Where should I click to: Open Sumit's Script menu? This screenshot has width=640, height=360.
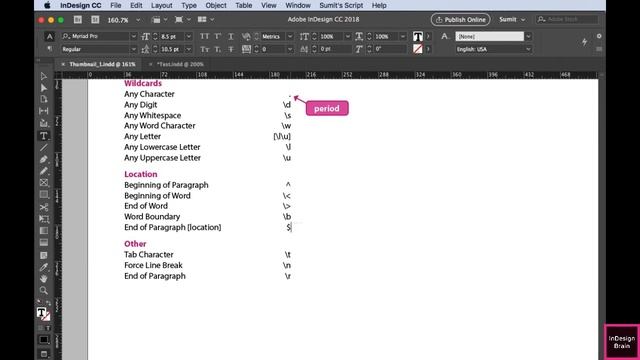point(341,5)
